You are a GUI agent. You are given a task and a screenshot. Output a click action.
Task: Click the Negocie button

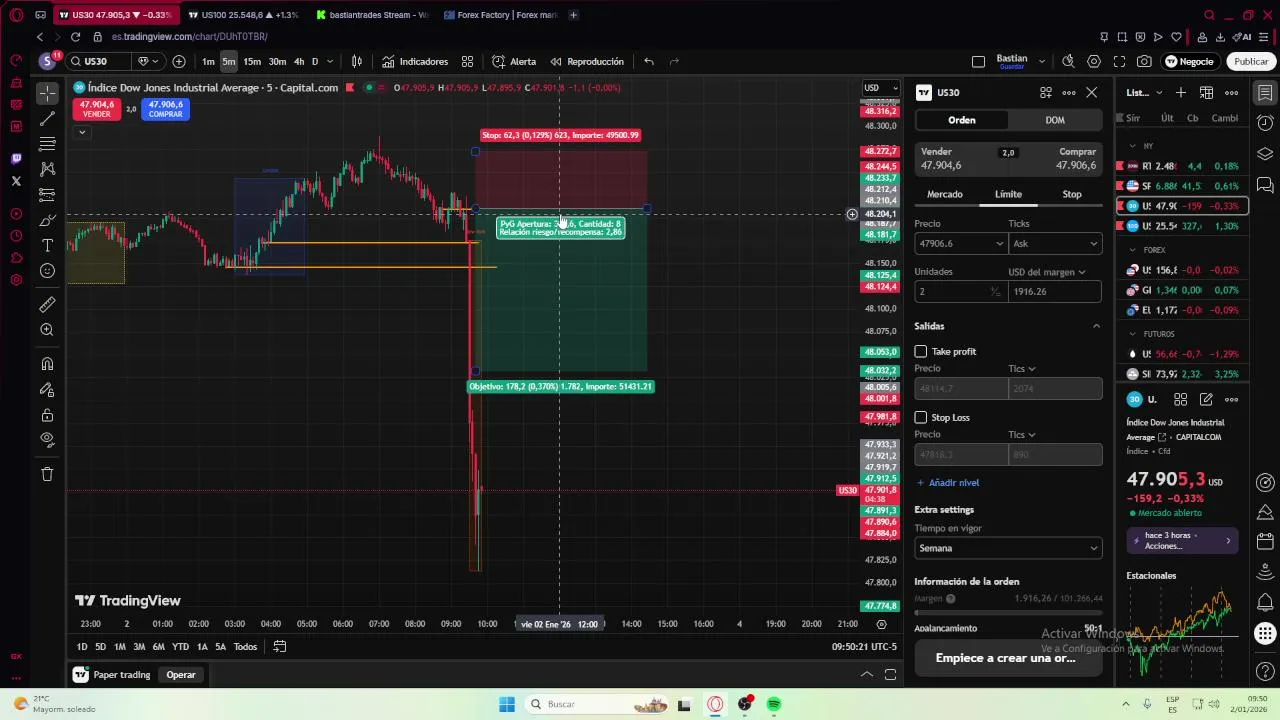pos(1189,62)
